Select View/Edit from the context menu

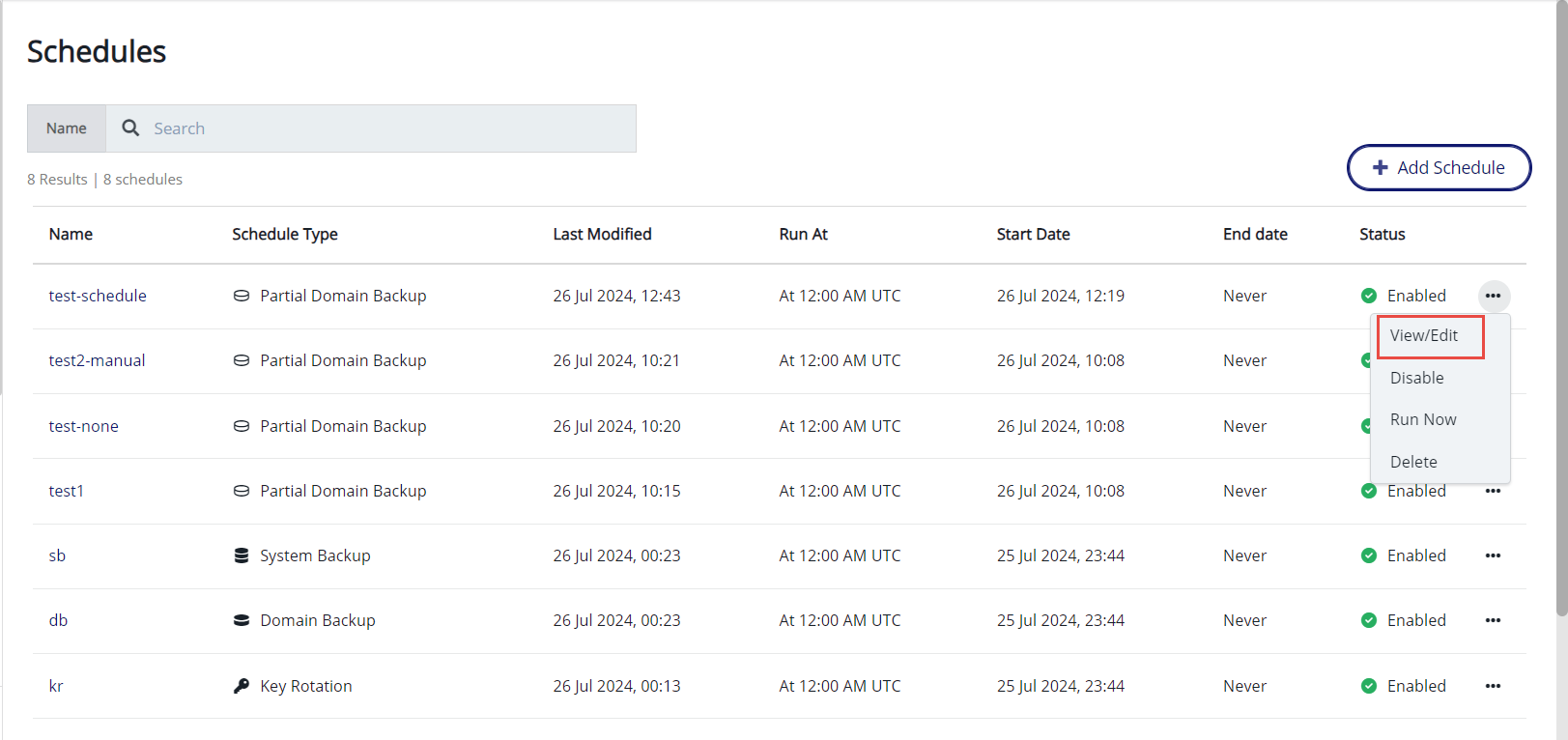click(x=1424, y=336)
